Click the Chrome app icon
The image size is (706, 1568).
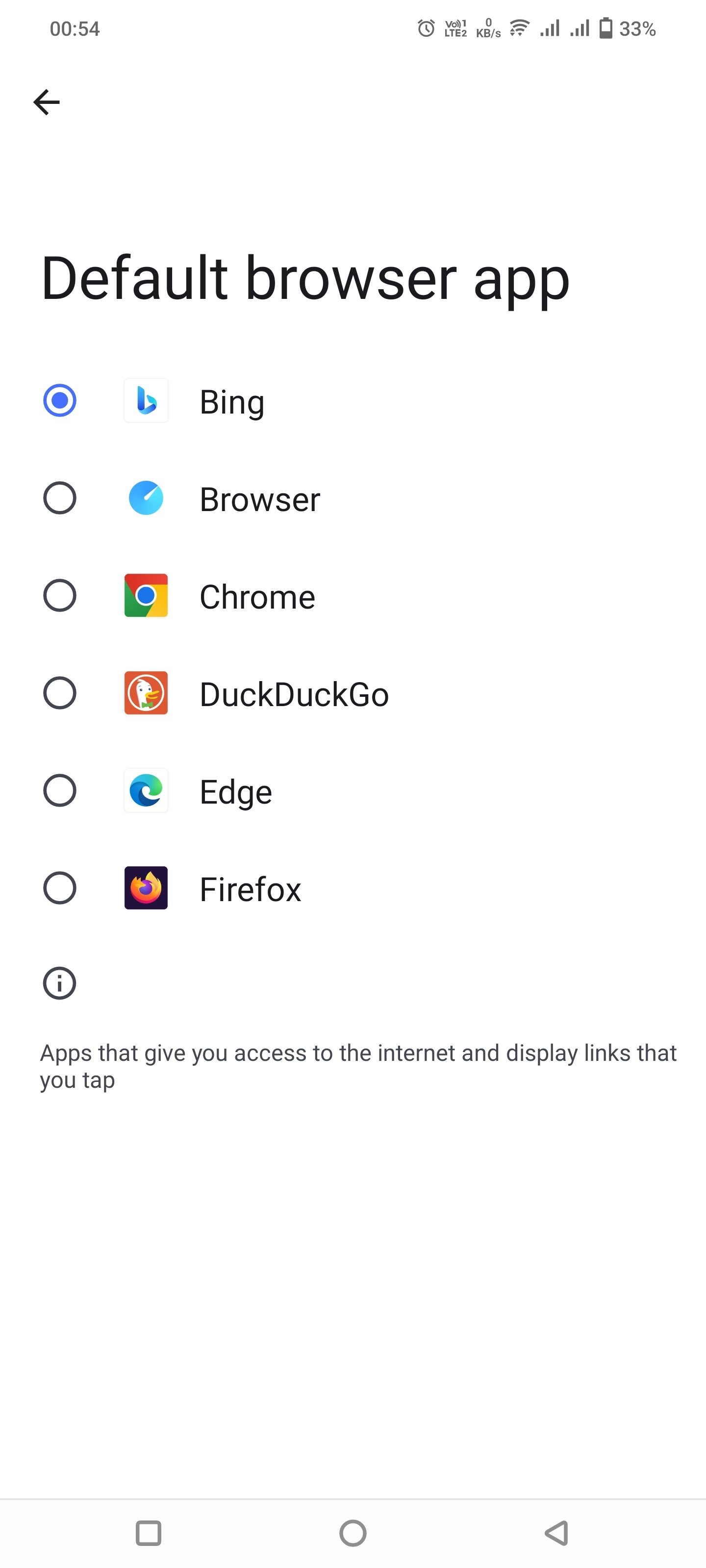pyautogui.click(x=146, y=595)
